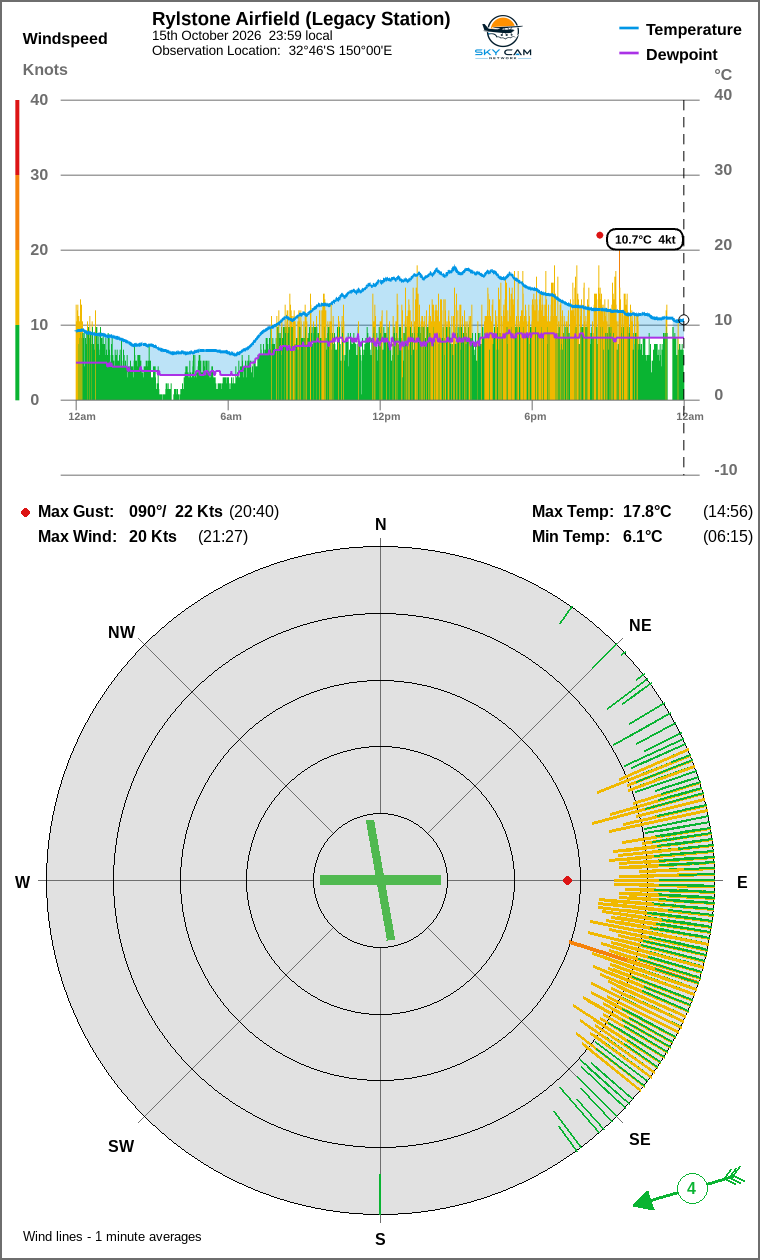Click the Max Wind time (21:27)
Screen dimensions: 760x1260
coord(223,536)
